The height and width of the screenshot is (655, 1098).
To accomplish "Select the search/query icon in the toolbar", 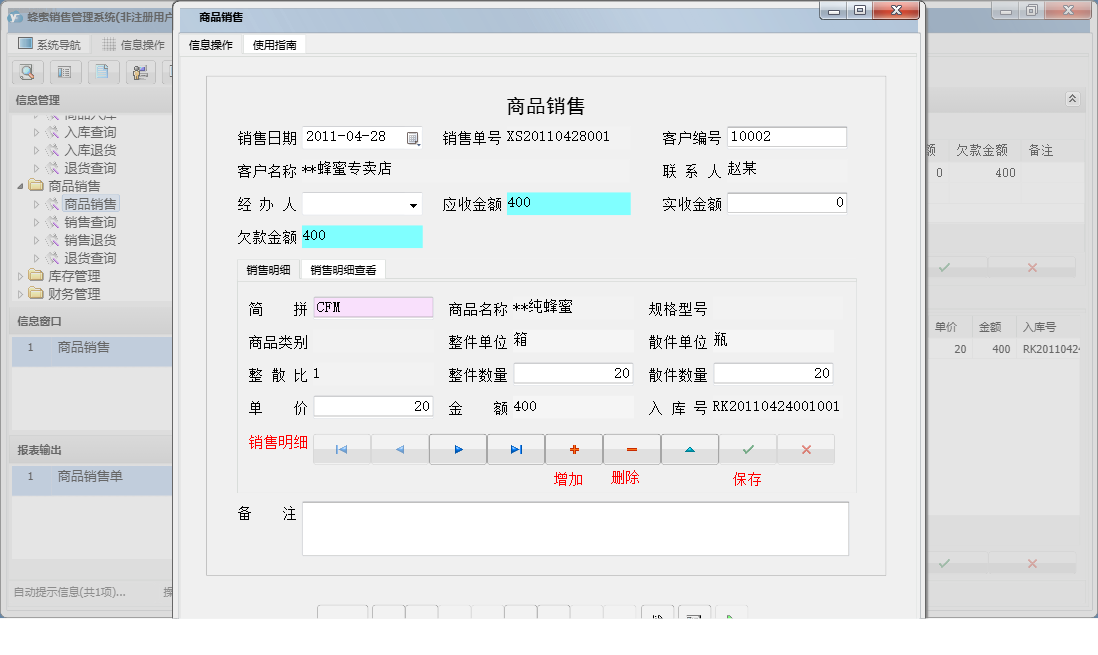I will click(x=27, y=72).
